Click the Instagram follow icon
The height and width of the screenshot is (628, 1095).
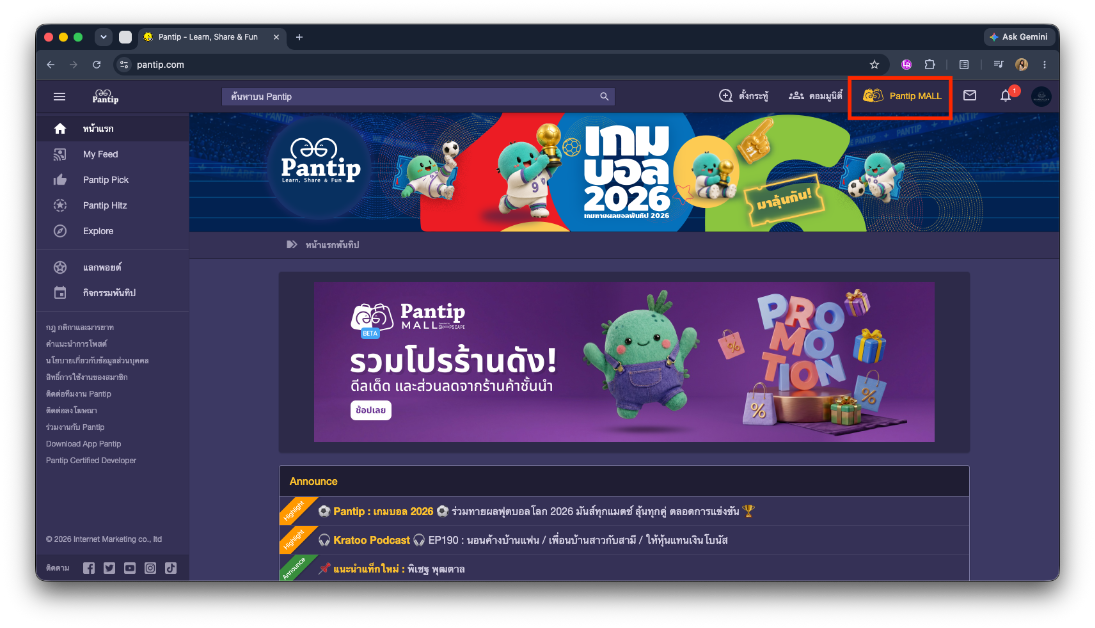(150, 568)
